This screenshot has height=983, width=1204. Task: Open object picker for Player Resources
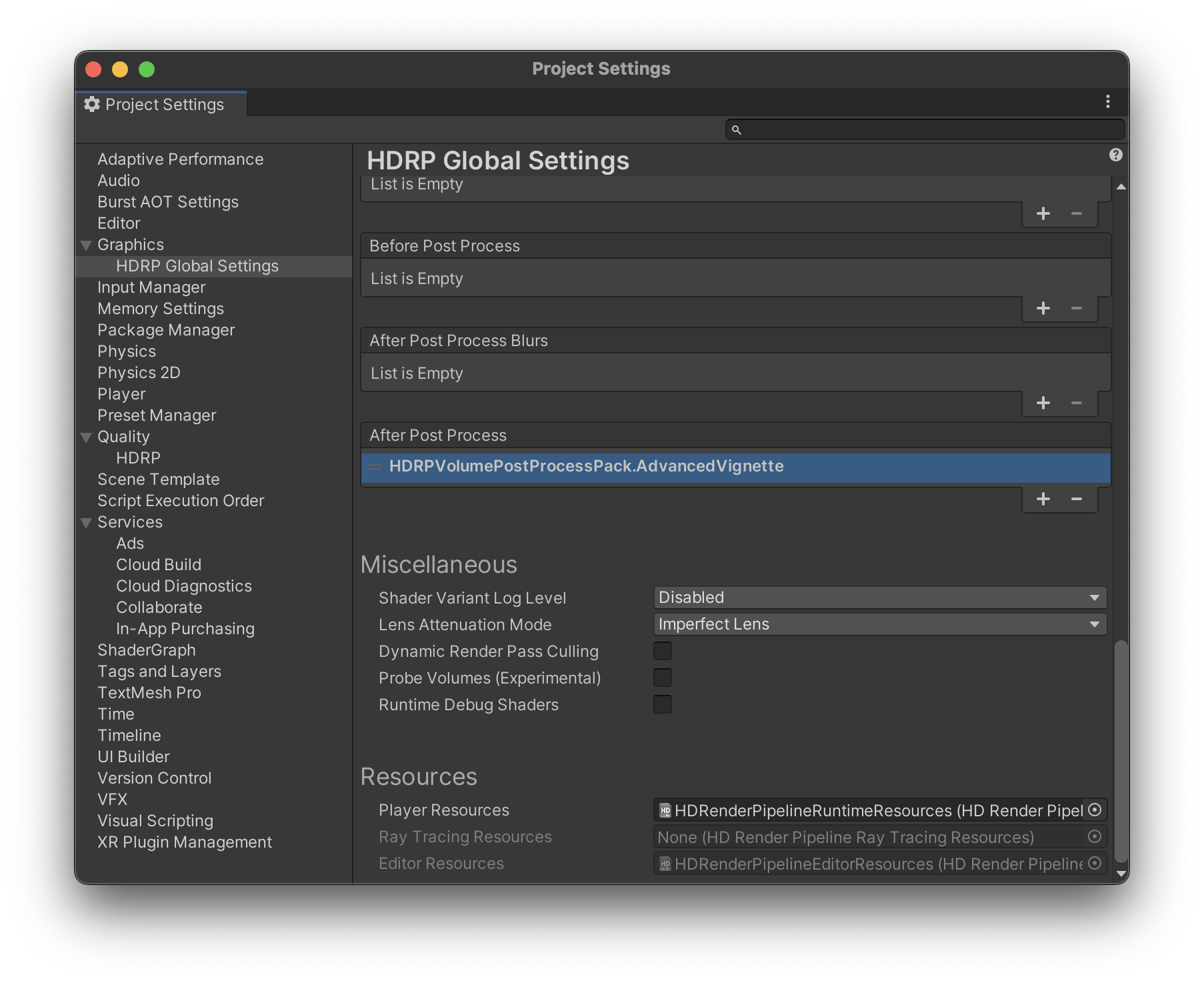(x=1095, y=810)
